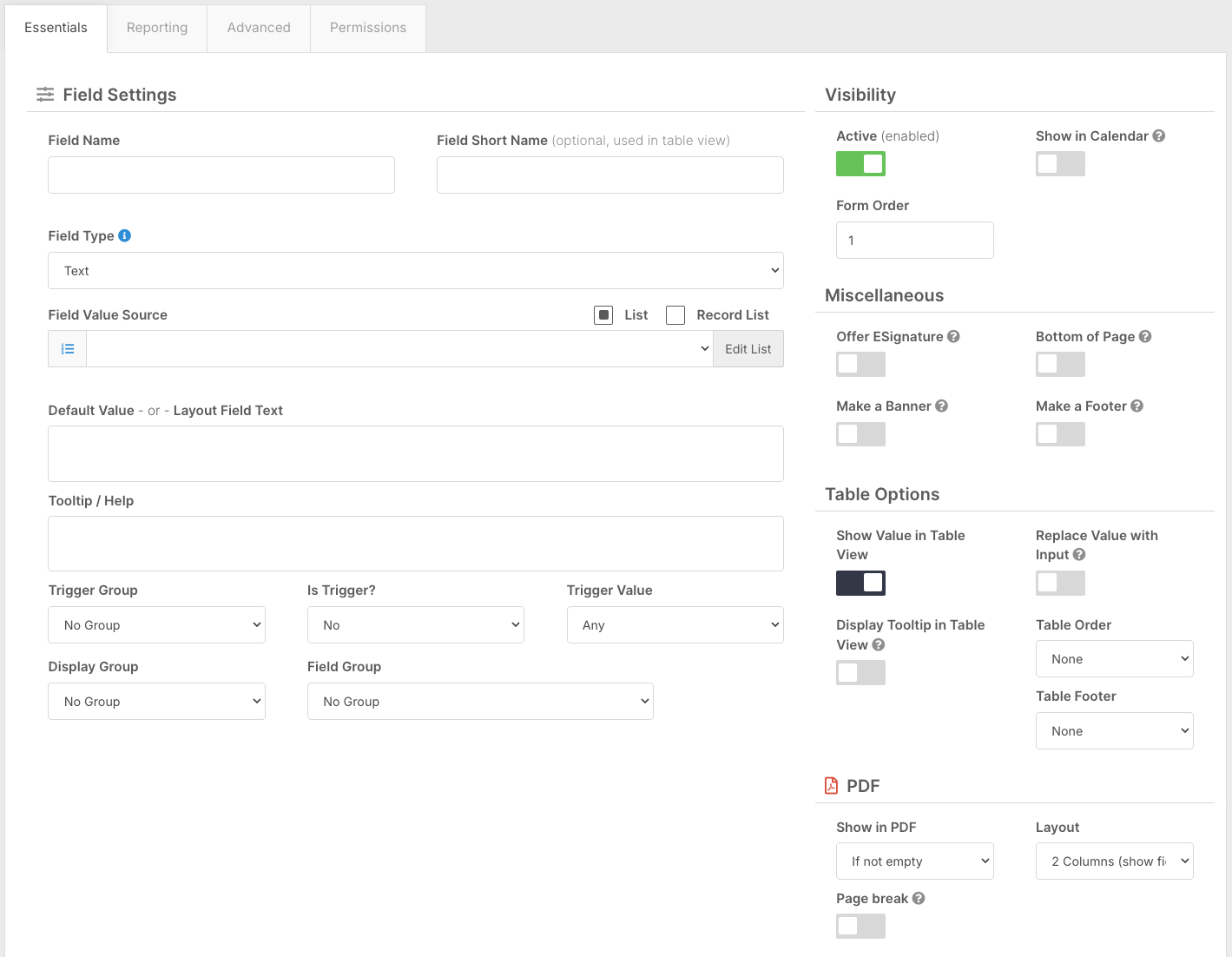Click the Field Type info icon
1232x957 pixels.
click(x=124, y=235)
